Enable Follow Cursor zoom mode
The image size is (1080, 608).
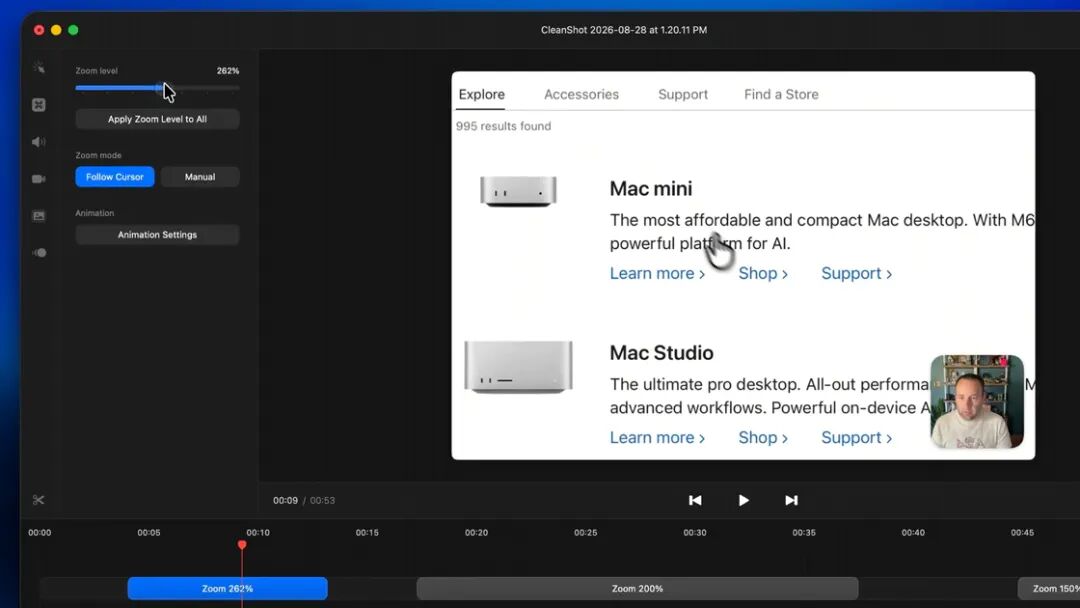(x=115, y=177)
